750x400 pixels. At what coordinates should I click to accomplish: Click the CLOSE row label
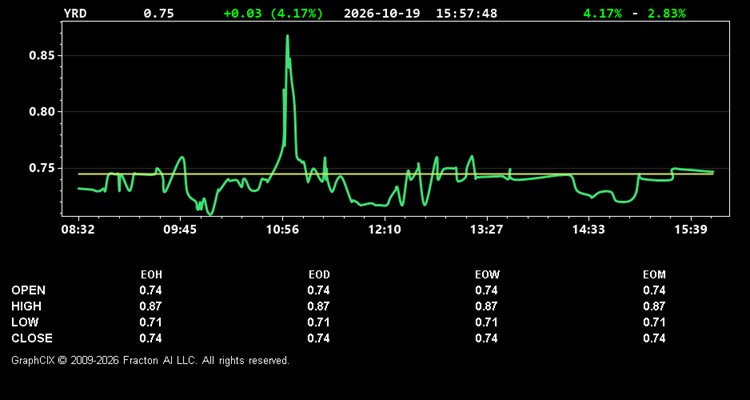click(x=32, y=338)
